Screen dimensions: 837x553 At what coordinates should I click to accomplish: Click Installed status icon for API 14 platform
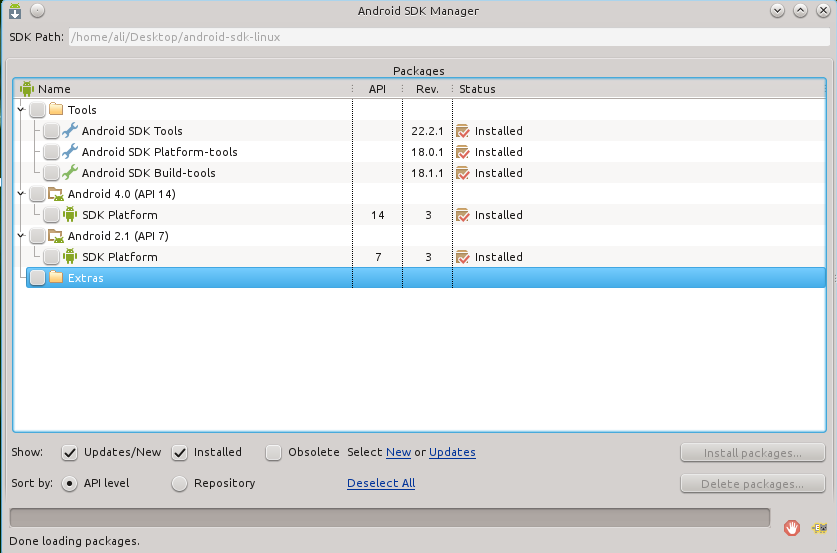click(x=462, y=215)
